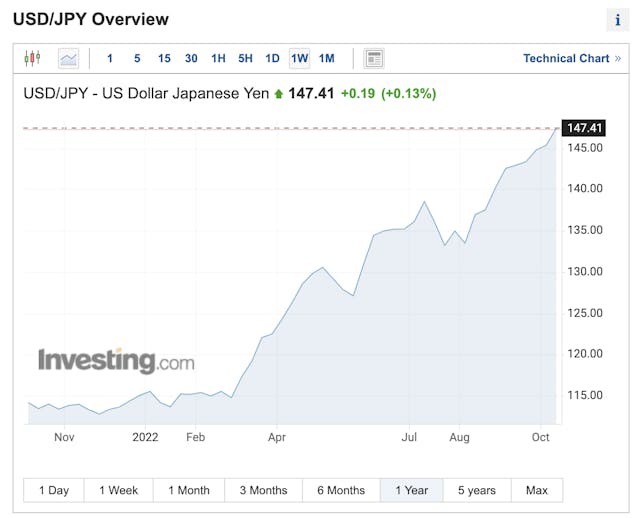Show the Max time range
The height and width of the screenshot is (518, 640).
537,490
